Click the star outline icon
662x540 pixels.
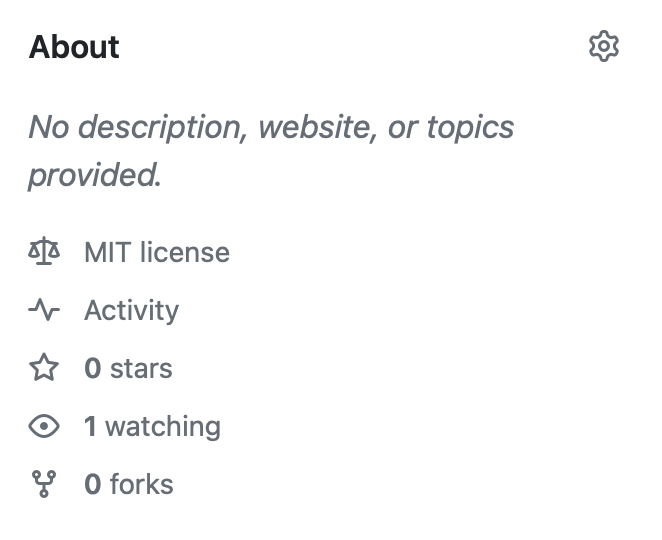click(44, 368)
